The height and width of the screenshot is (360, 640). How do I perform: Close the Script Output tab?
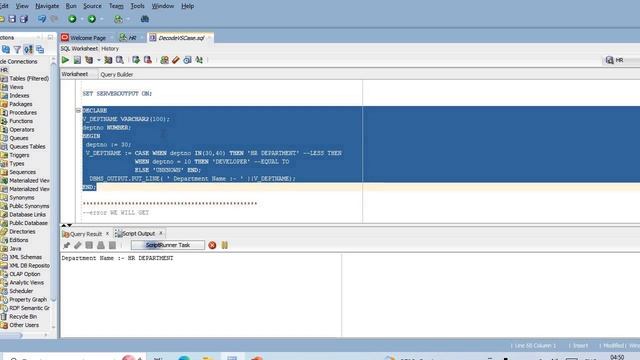tap(161, 233)
